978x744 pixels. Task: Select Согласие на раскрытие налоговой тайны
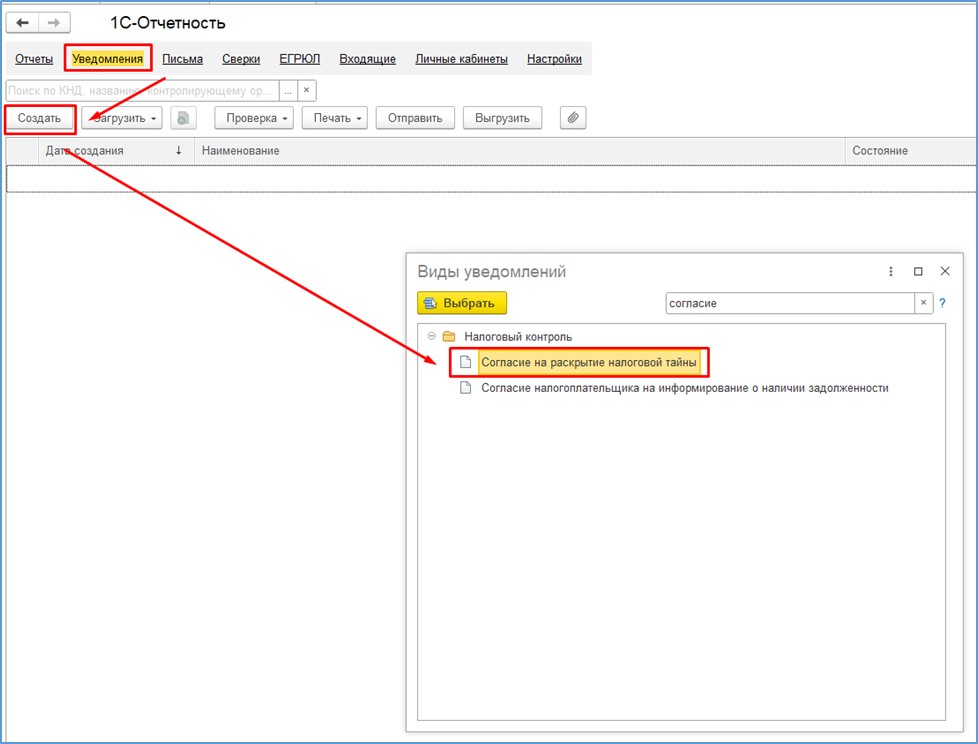589,362
